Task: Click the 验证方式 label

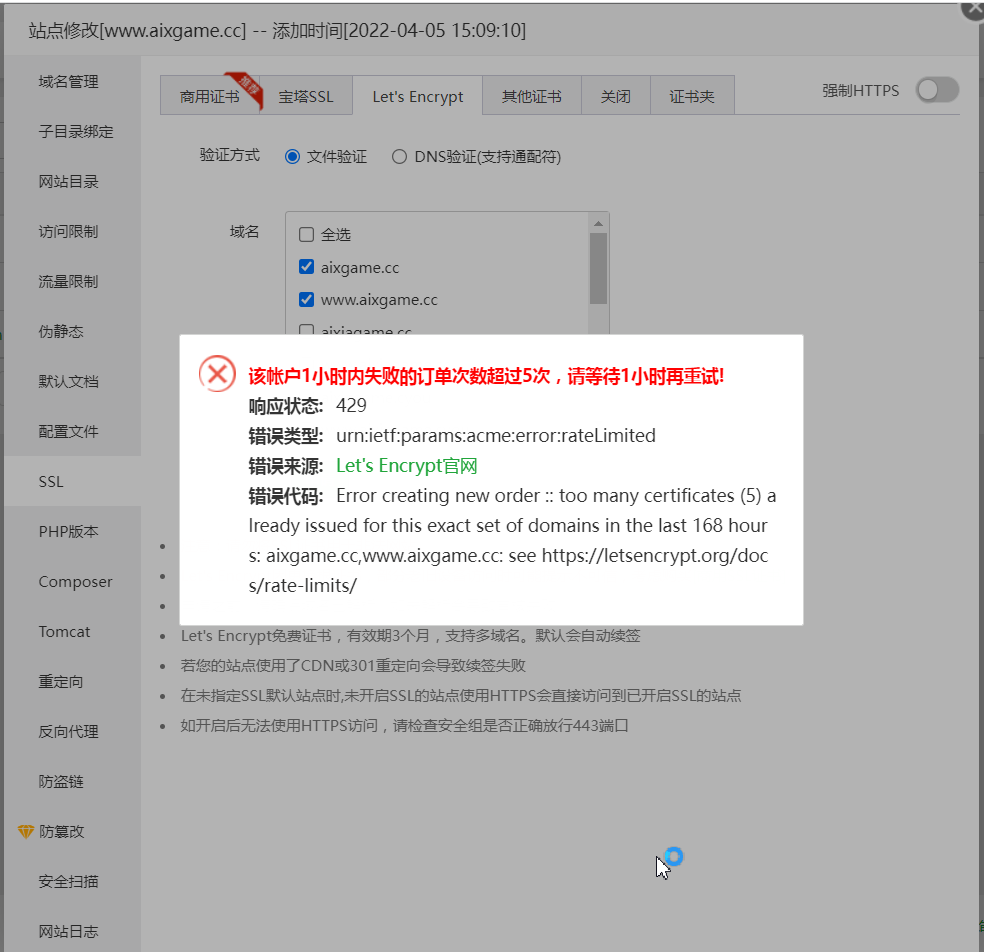Action: tap(230, 156)
